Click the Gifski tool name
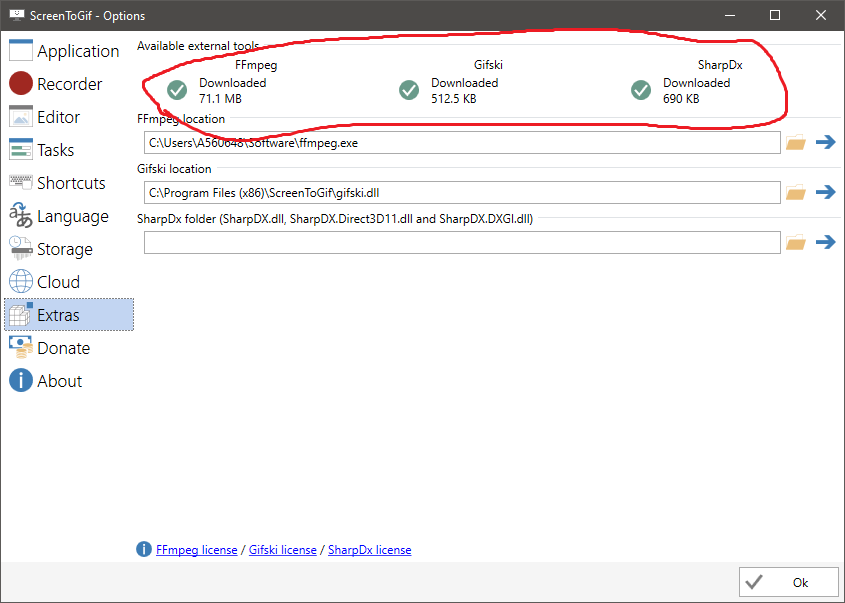Image resolution: width=845 pixels, height=603 pixels. [488, 65]
